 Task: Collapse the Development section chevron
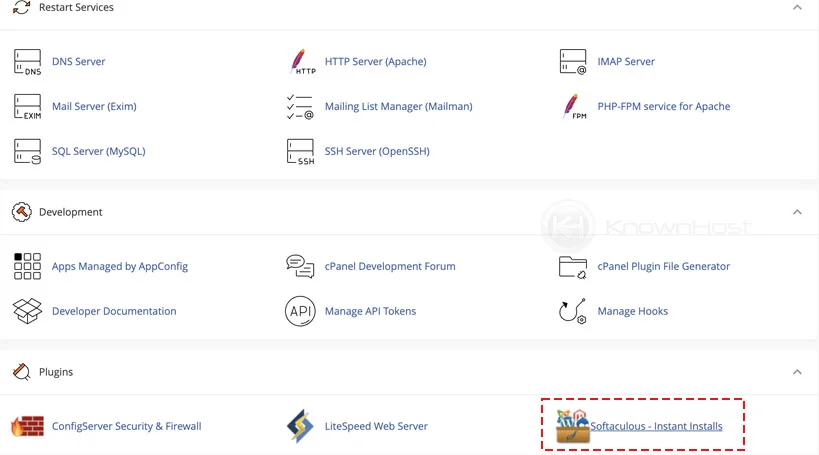pos(797,212)
